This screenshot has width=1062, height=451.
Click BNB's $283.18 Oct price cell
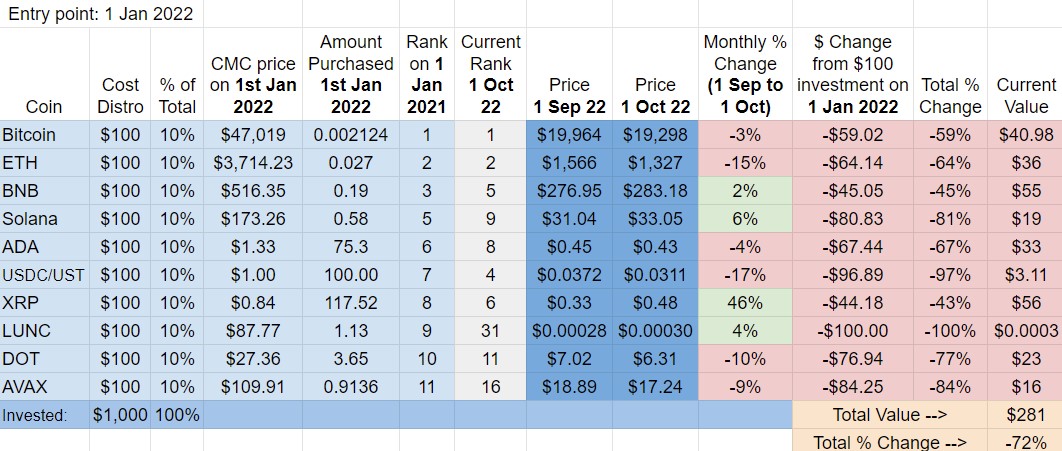[x=655, y=191]
